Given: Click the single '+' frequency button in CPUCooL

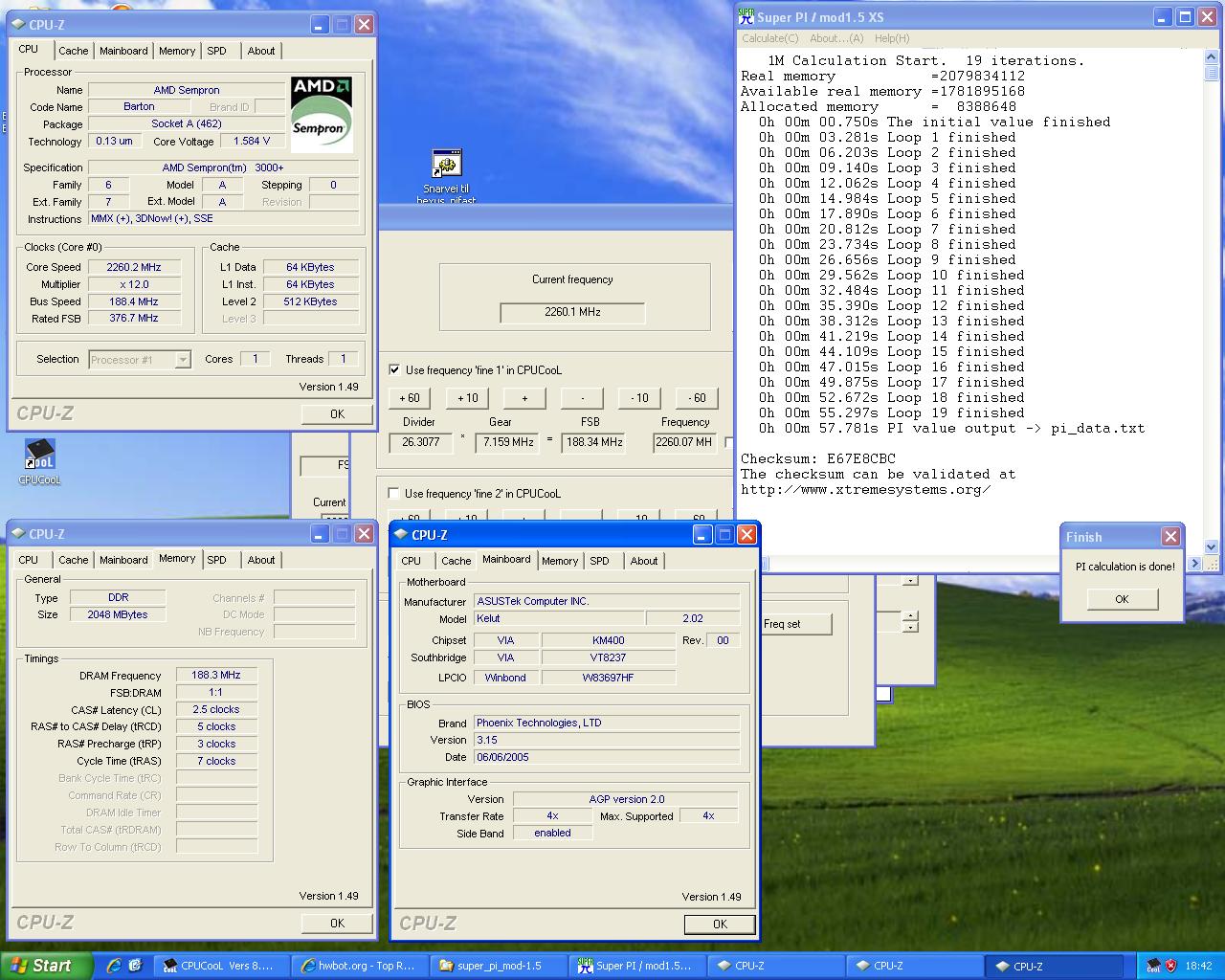Looking at the screenshot, I should (x=524, y=398).
